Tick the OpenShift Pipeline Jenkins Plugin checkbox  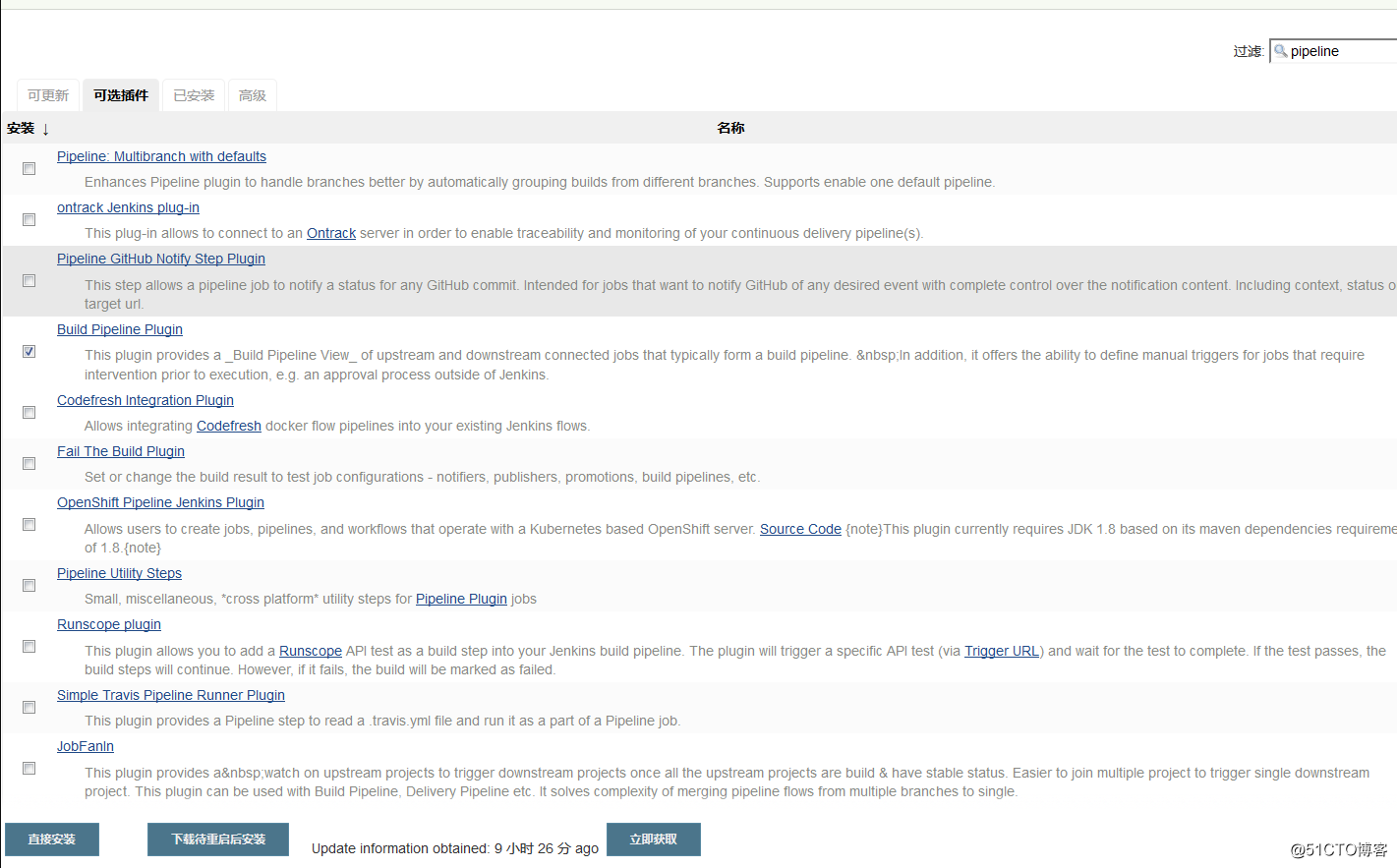point(29,525)
